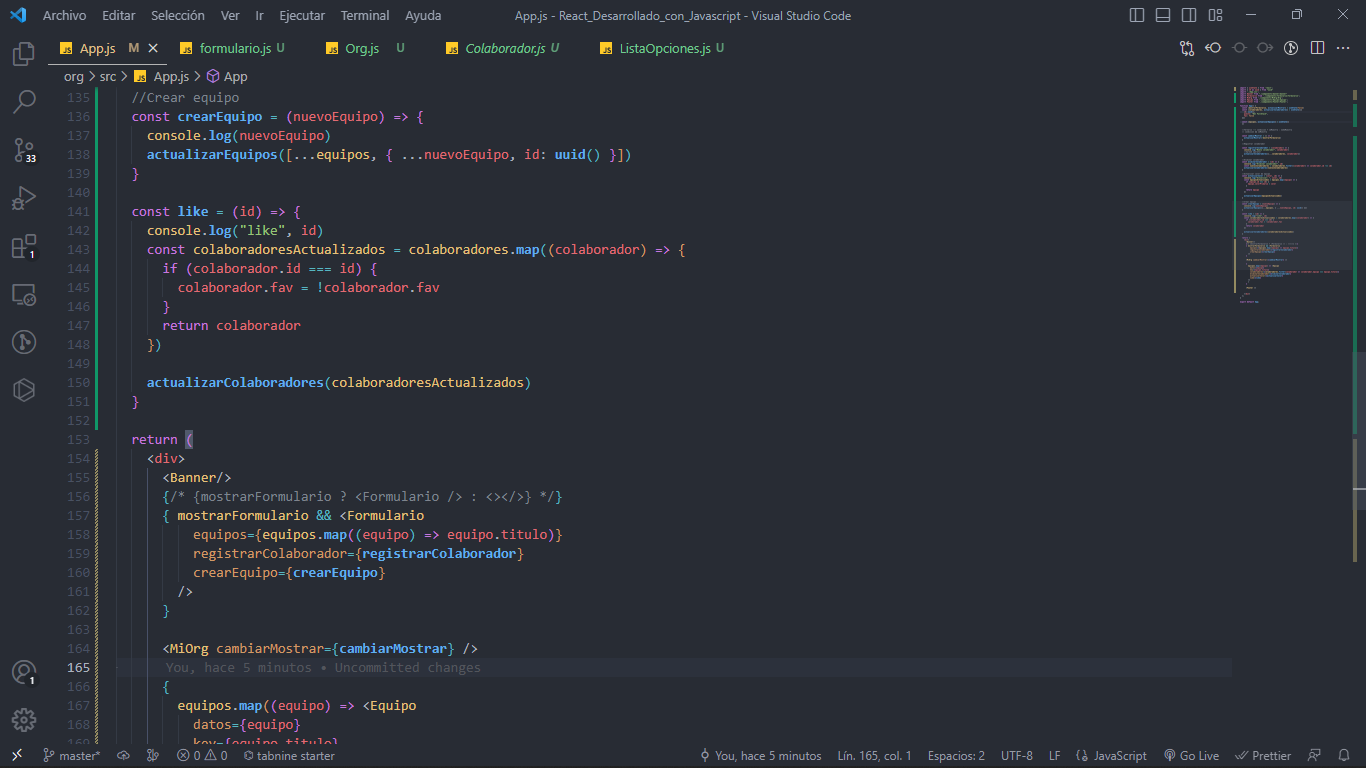Image resolution: width=1366 pixels, height=768 pixels.
Task: Click actualizarColaboradores call on line 150
Action: click(235, 383)
